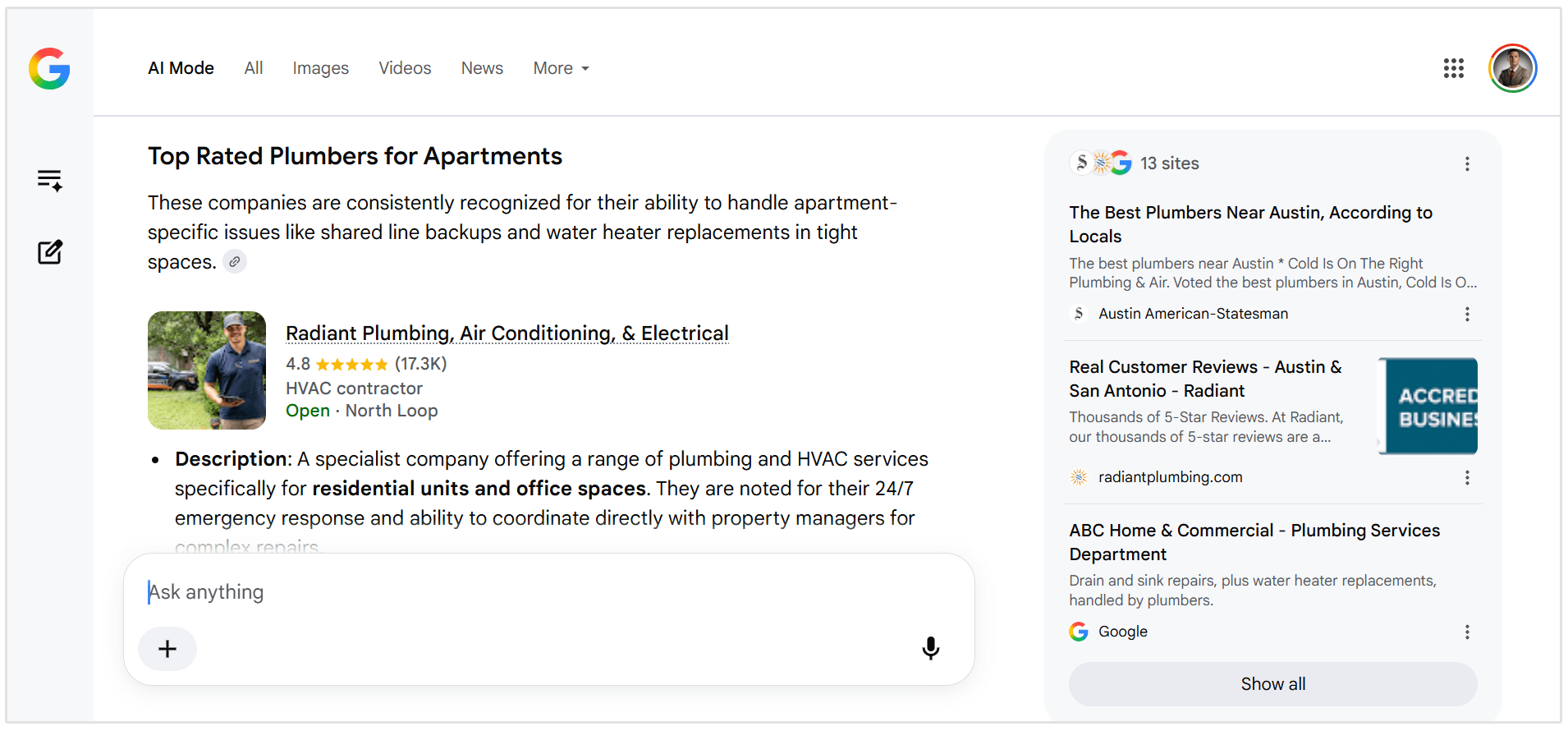The height and width of the screenshot is (731, 1568).
Task: Select the AI Mode tab
Action: [181, 68]
